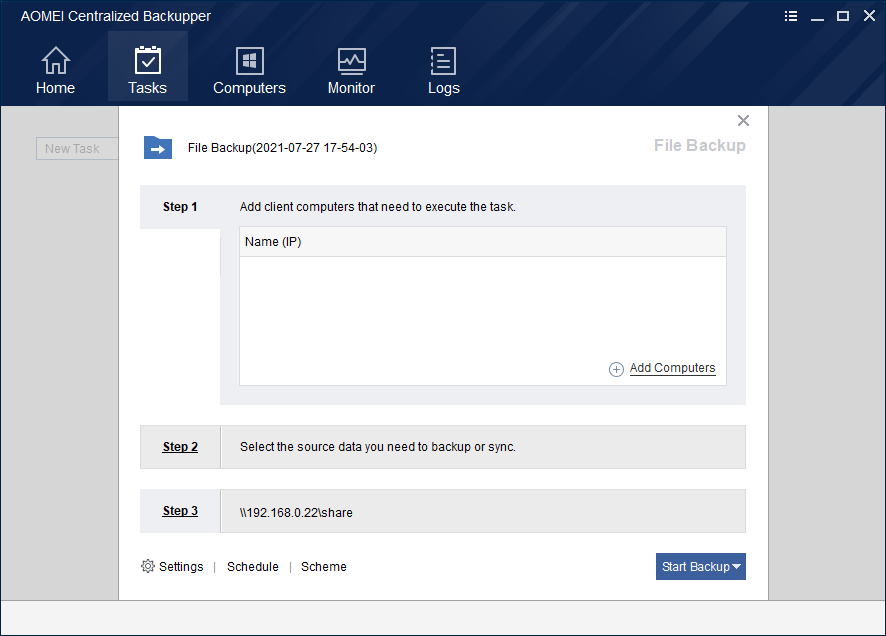The width and height of the screenshot is (886, 636).
Task: Open the Scheme options
Action: pos(324,567)
